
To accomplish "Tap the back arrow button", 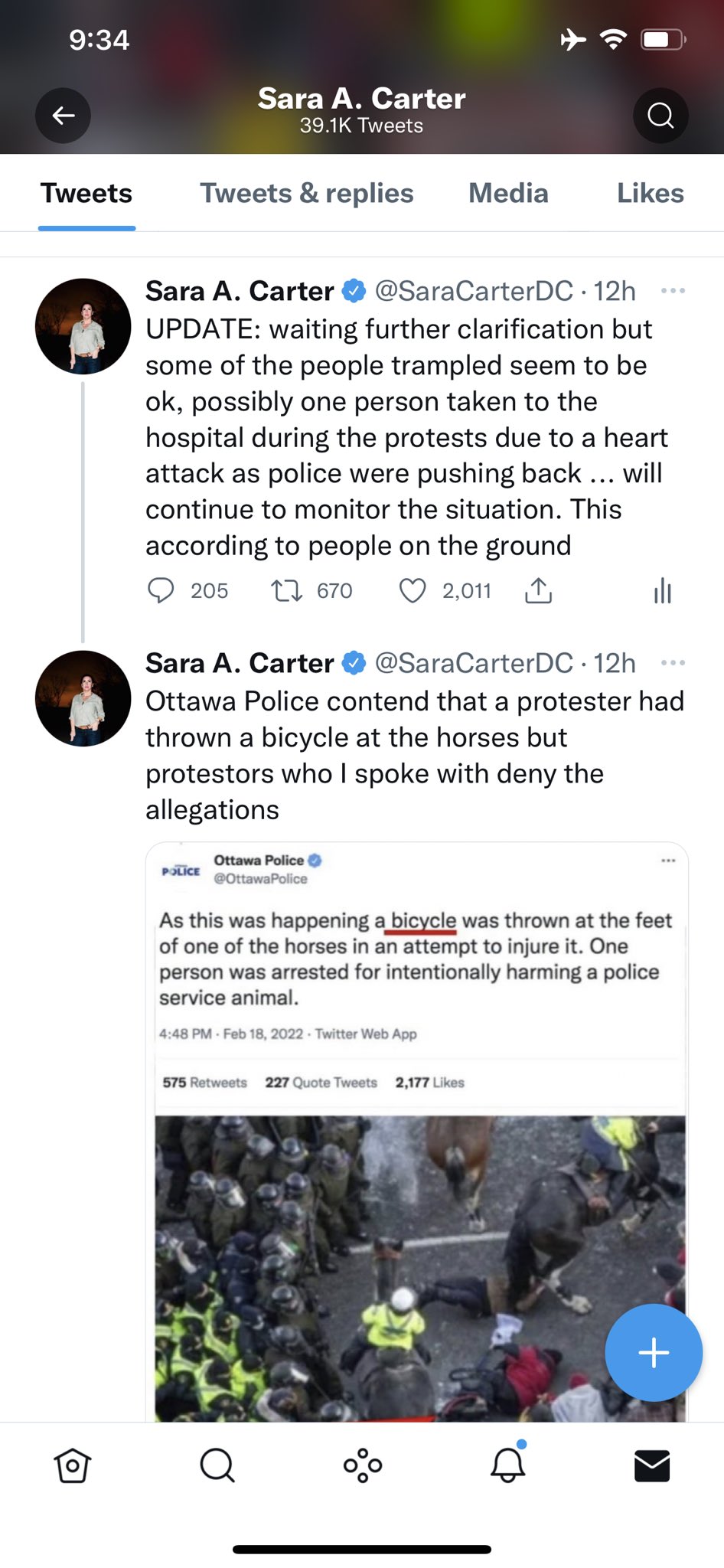I will (63, 116).
